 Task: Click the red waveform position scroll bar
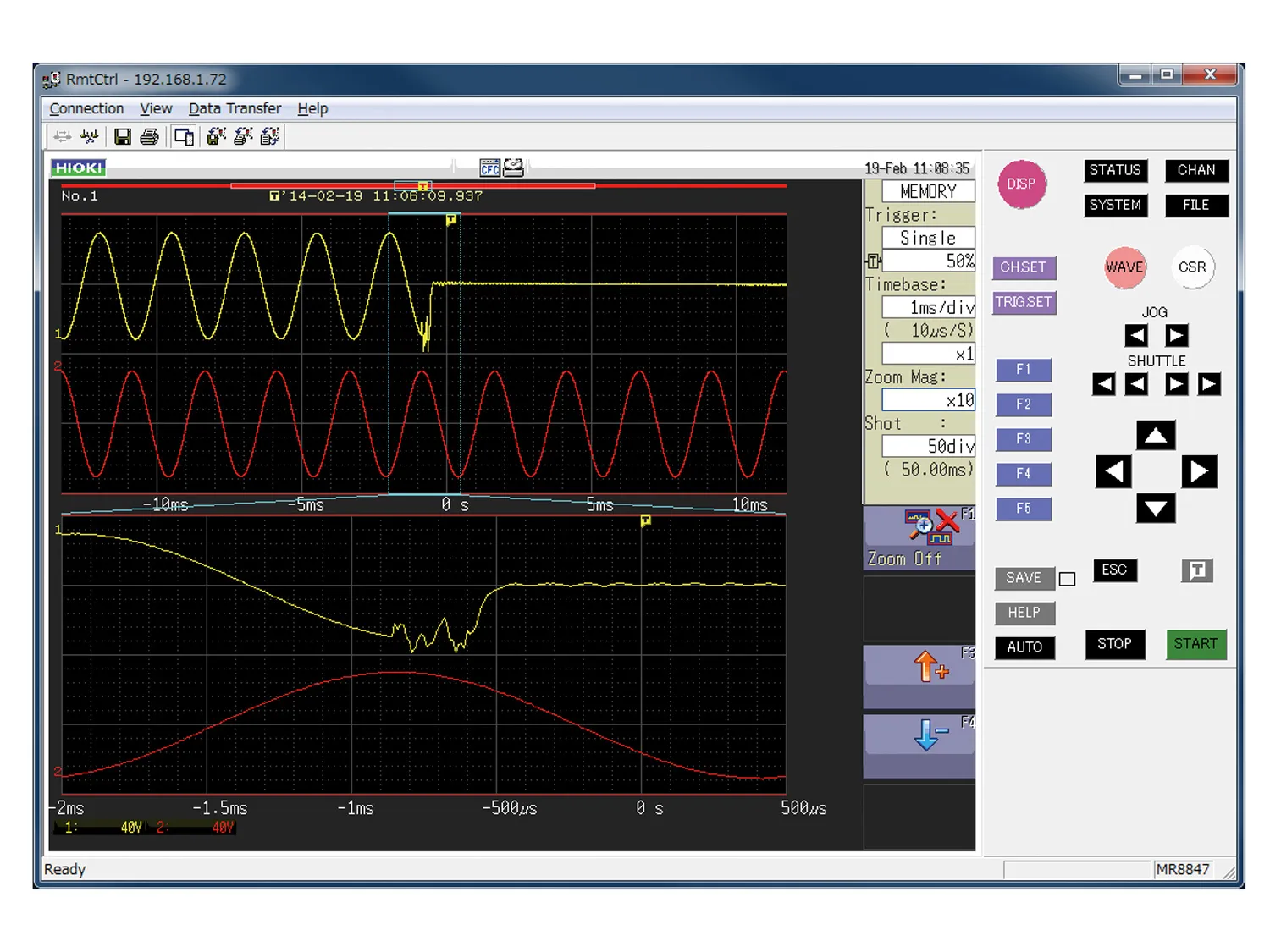pos(413,185)
